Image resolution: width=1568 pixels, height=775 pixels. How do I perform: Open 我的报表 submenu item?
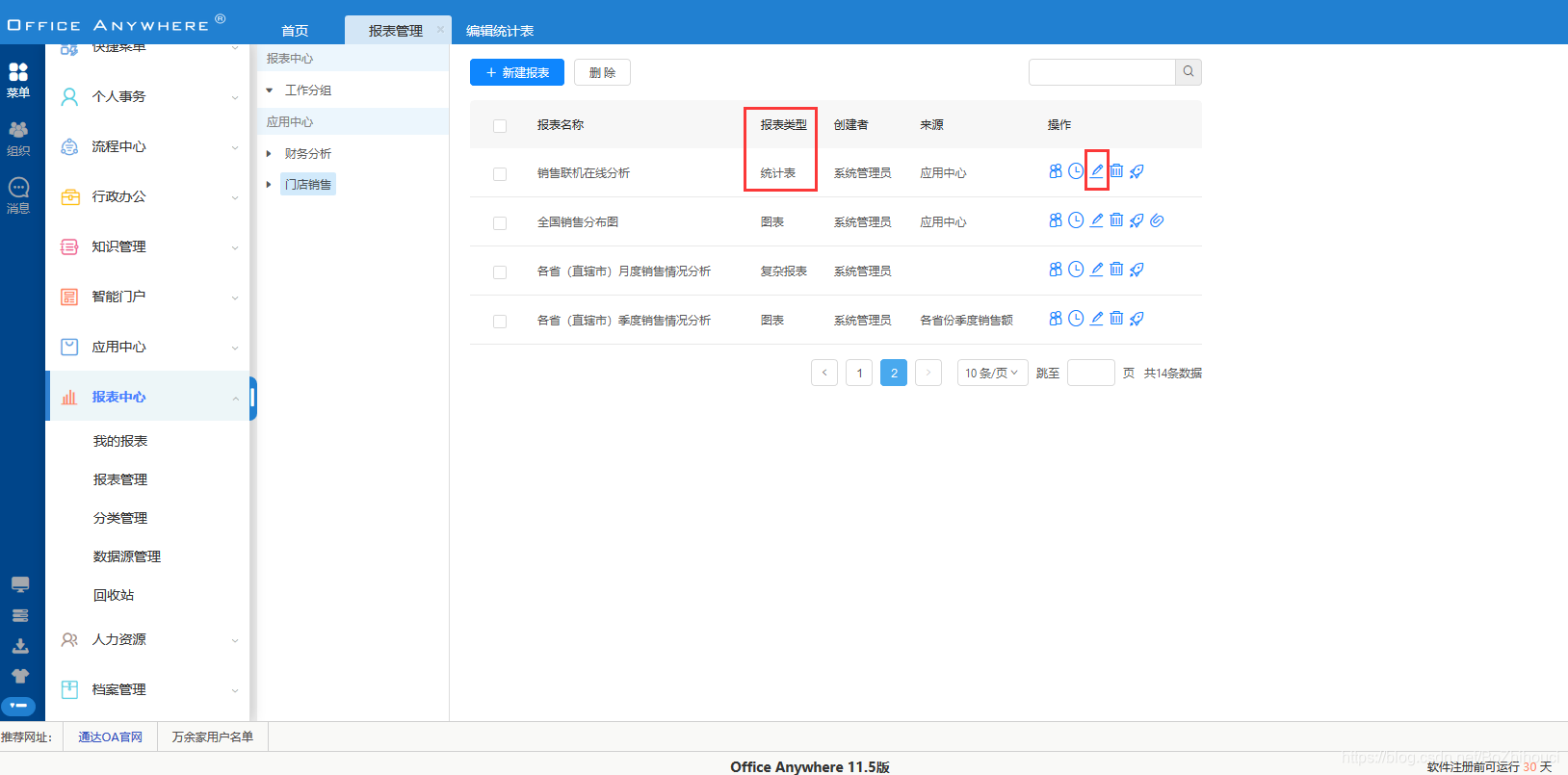120,441
